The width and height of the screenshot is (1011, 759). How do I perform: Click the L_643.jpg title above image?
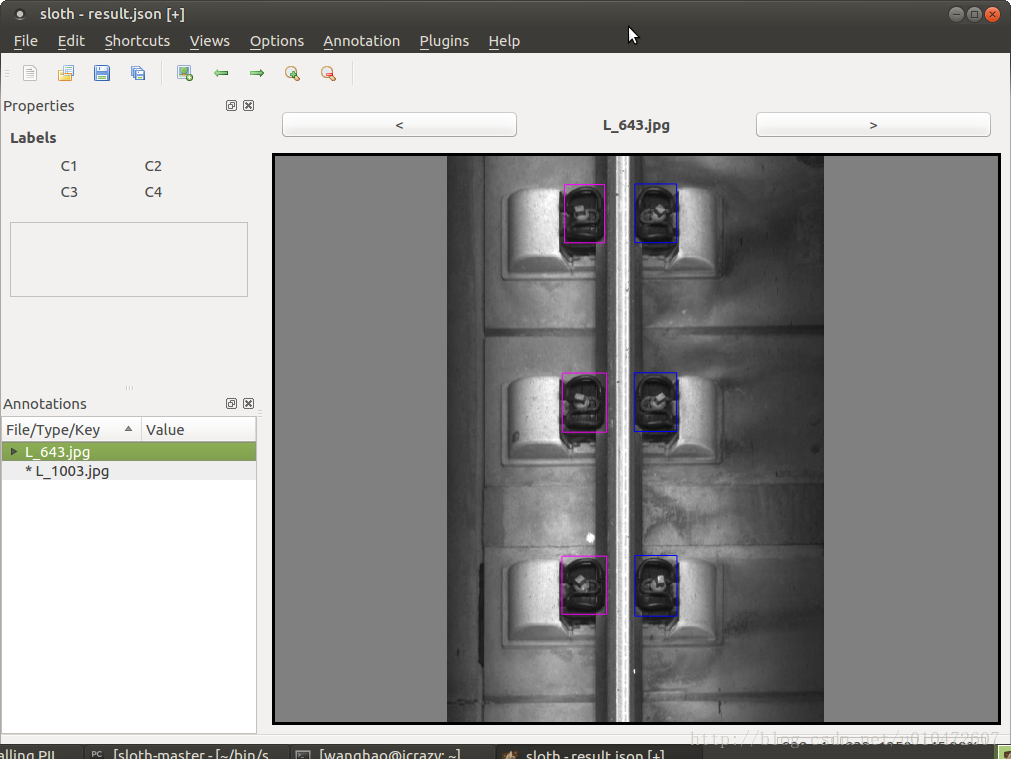pyautogui.click(x=636, y=125)
